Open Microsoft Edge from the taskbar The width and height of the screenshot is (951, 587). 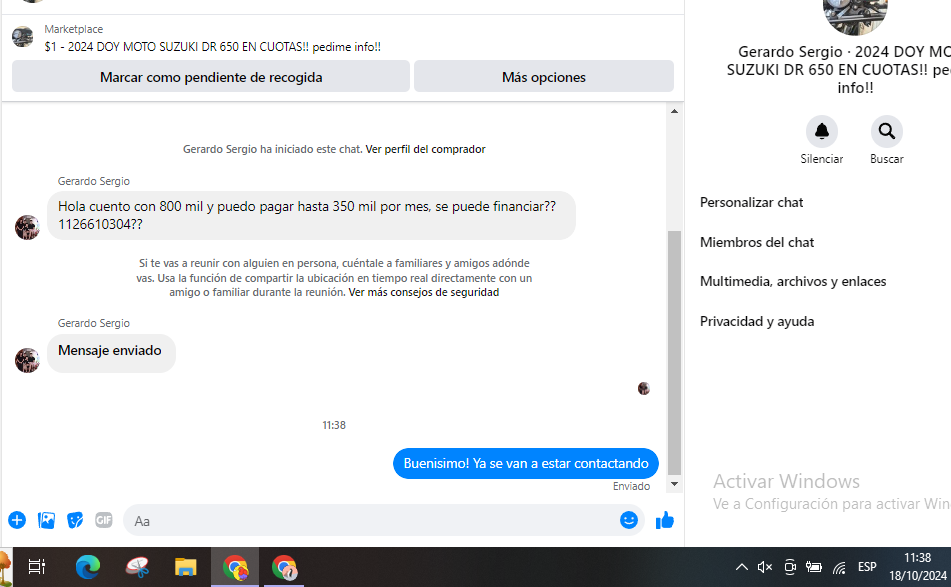click(x=88, y=568)
